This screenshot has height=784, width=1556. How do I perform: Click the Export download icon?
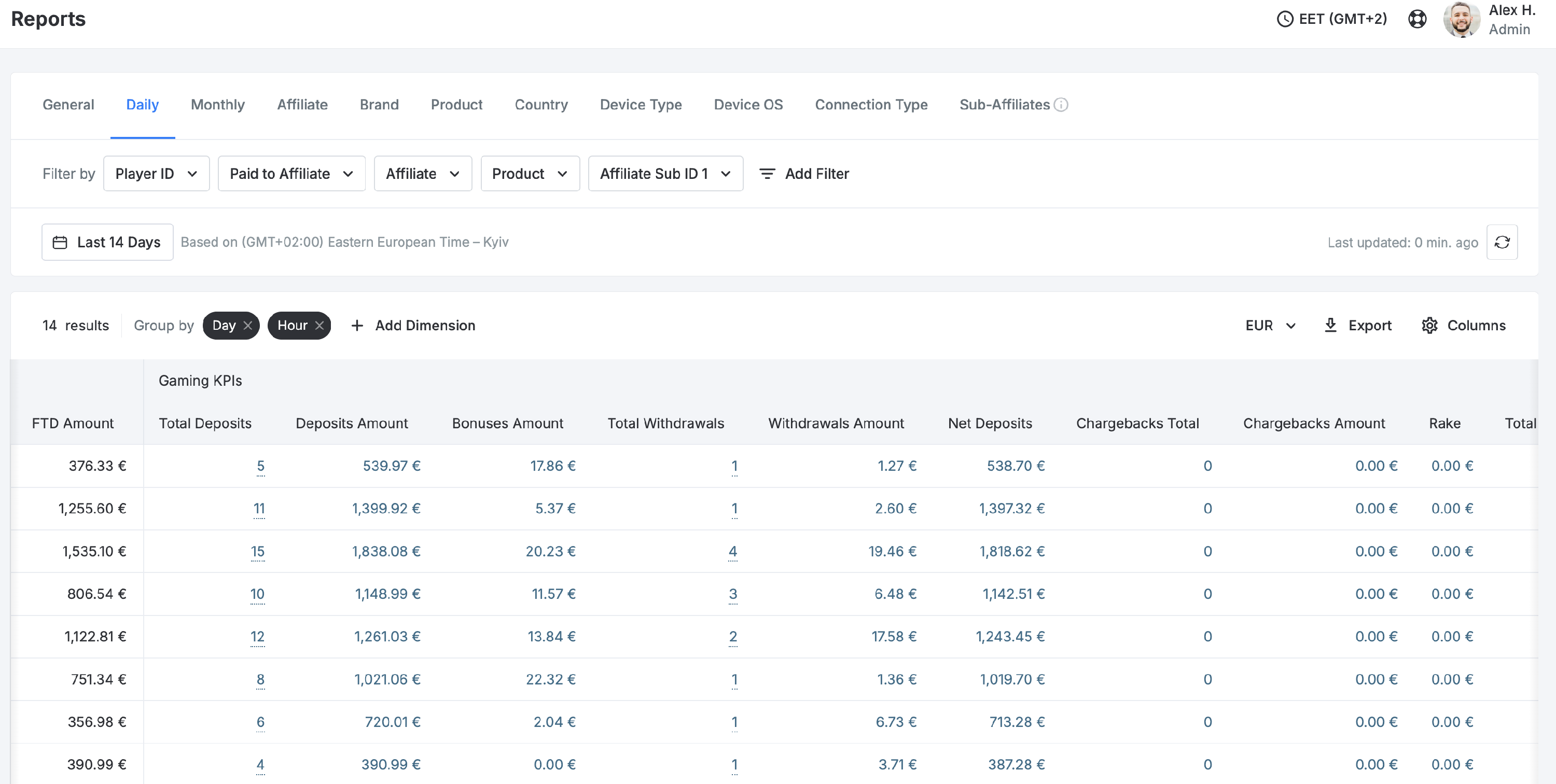point(1330,326)
